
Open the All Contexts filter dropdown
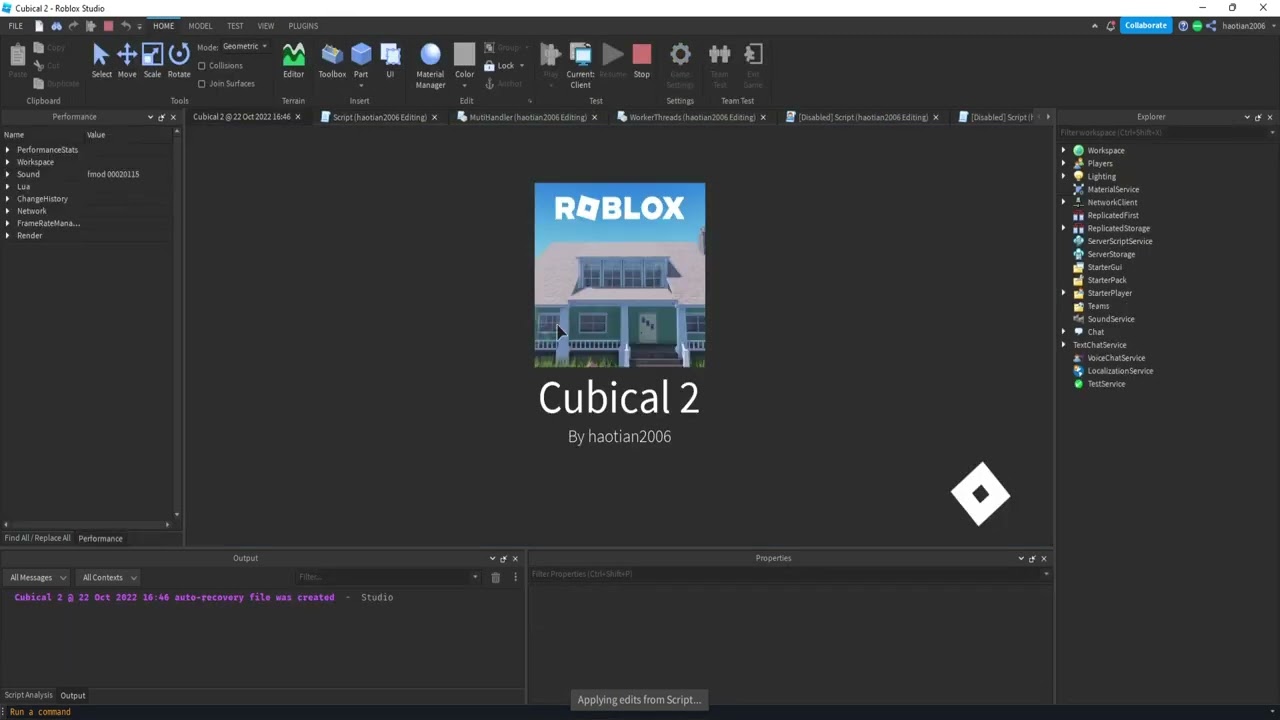(109, 577)
